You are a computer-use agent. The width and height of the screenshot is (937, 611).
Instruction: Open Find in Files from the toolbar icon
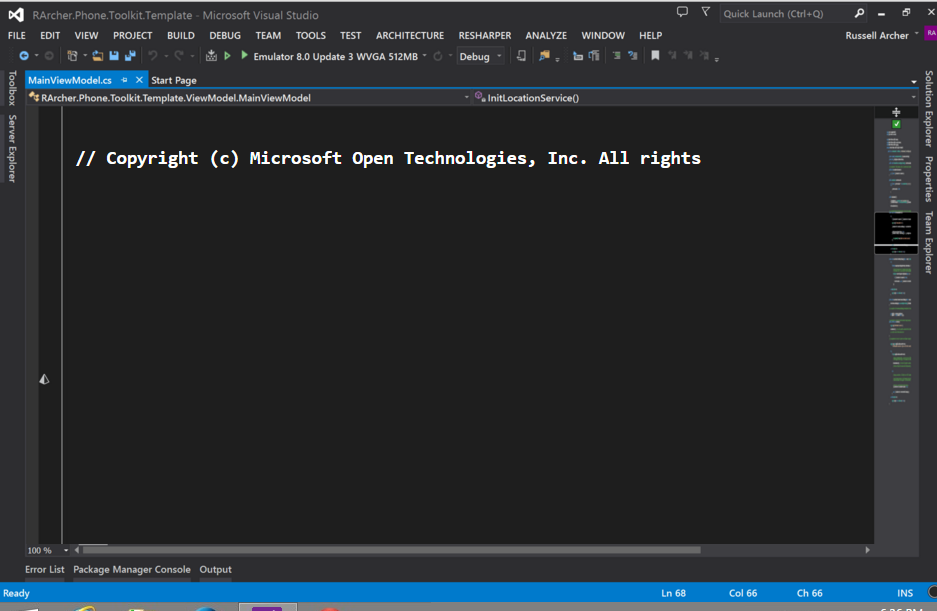[x=544, y=56]
